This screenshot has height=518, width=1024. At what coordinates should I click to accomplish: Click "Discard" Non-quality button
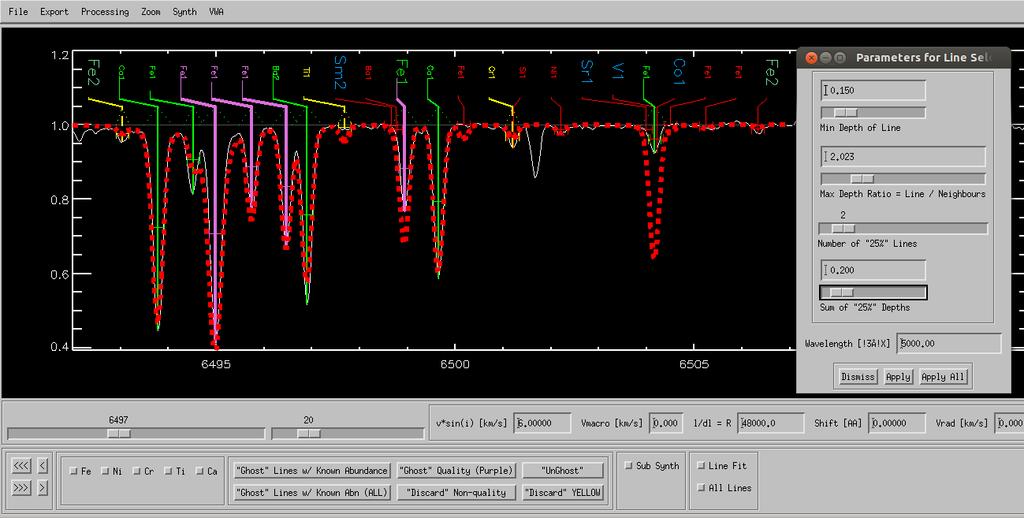456,493
